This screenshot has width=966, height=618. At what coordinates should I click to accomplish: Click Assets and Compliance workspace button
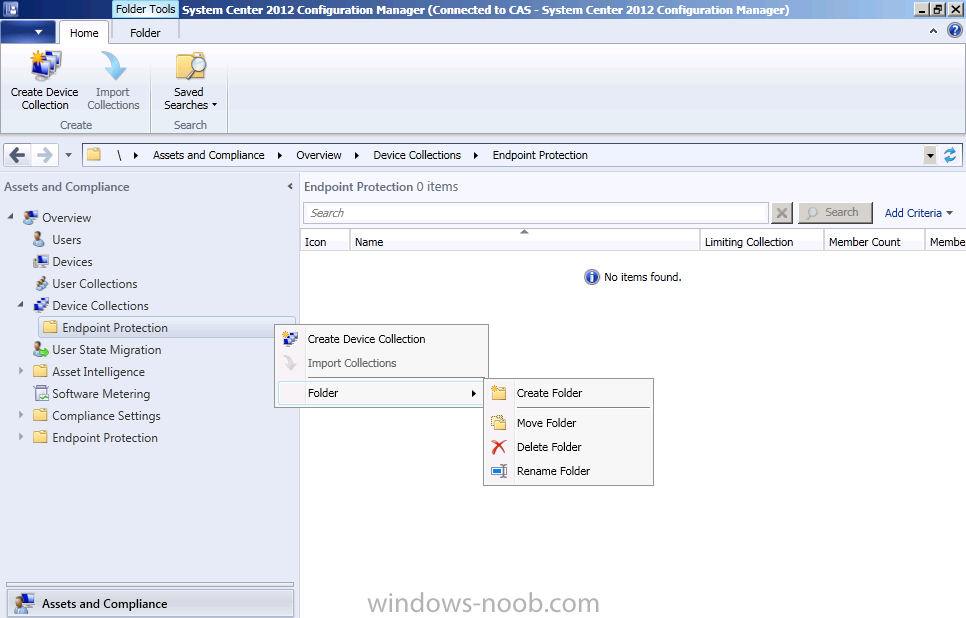point(150,604)
